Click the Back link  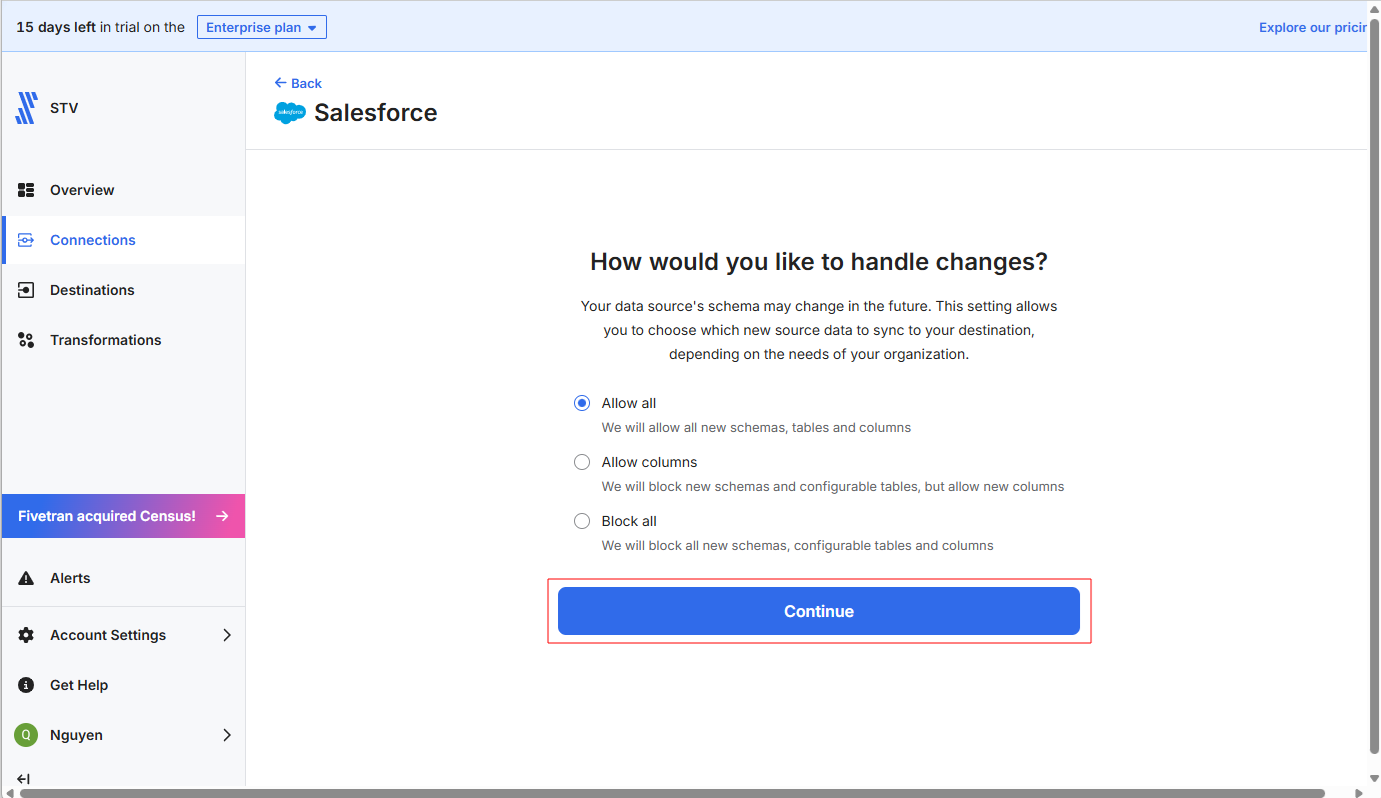[x=298, y=83]
